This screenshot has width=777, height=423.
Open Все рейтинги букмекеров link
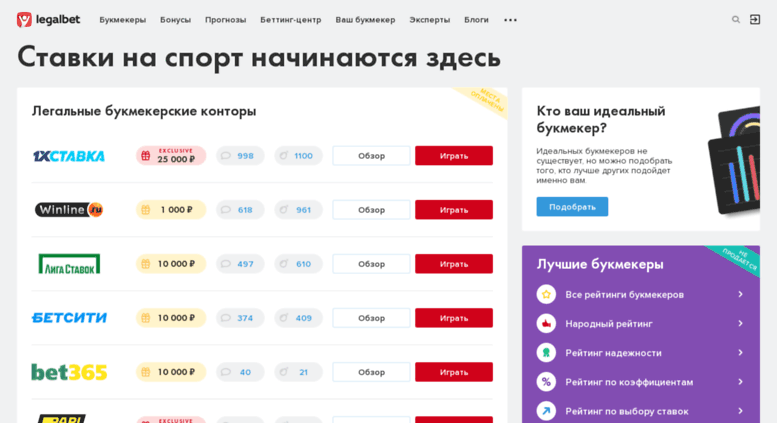click(x=624, y=295)
